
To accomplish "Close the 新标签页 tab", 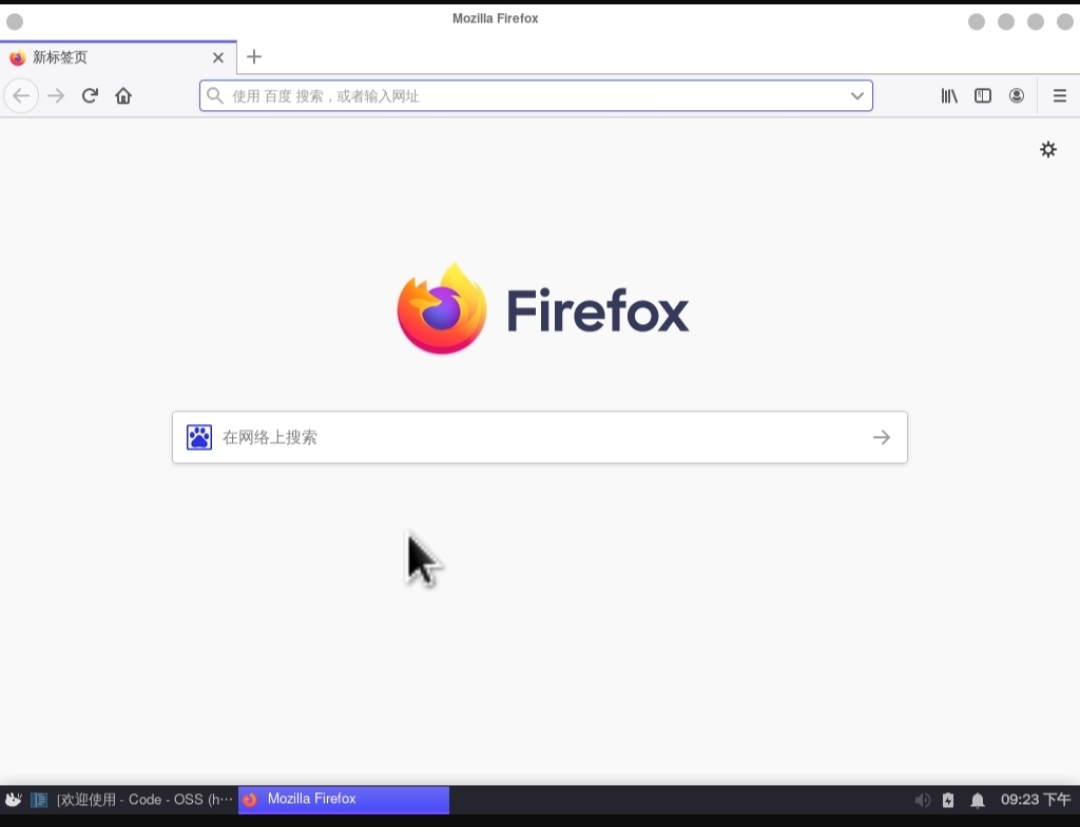I will coord(218,58).
